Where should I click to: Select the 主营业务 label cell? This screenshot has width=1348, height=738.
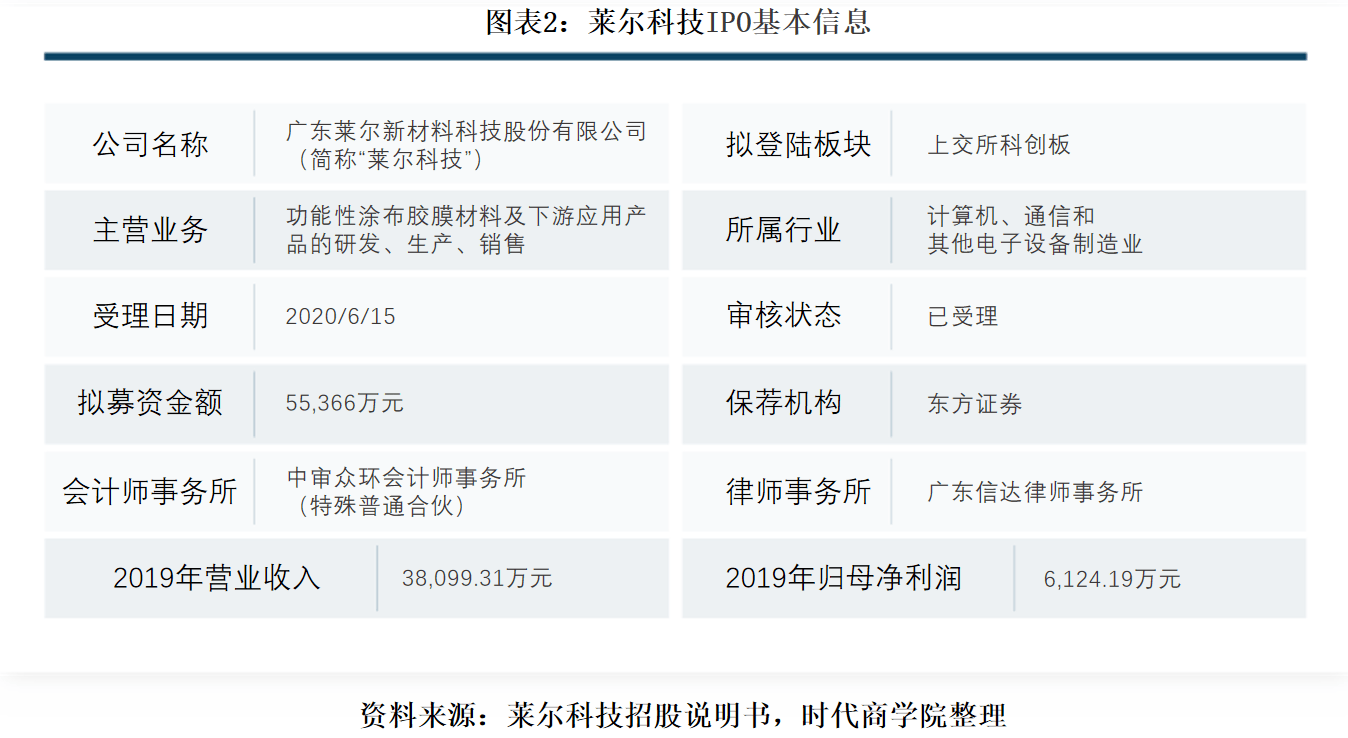(150, 230)
